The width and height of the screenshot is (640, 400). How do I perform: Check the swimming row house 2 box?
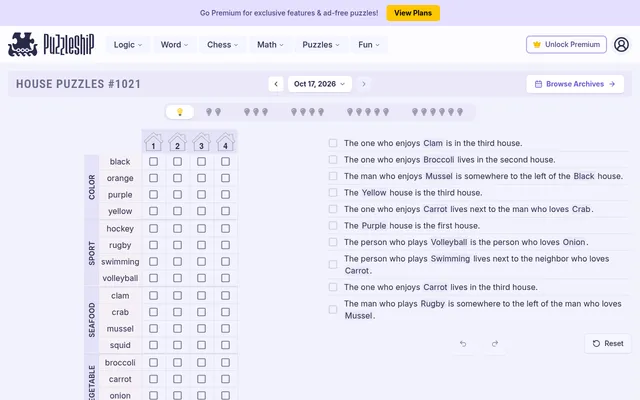(177, 262)
